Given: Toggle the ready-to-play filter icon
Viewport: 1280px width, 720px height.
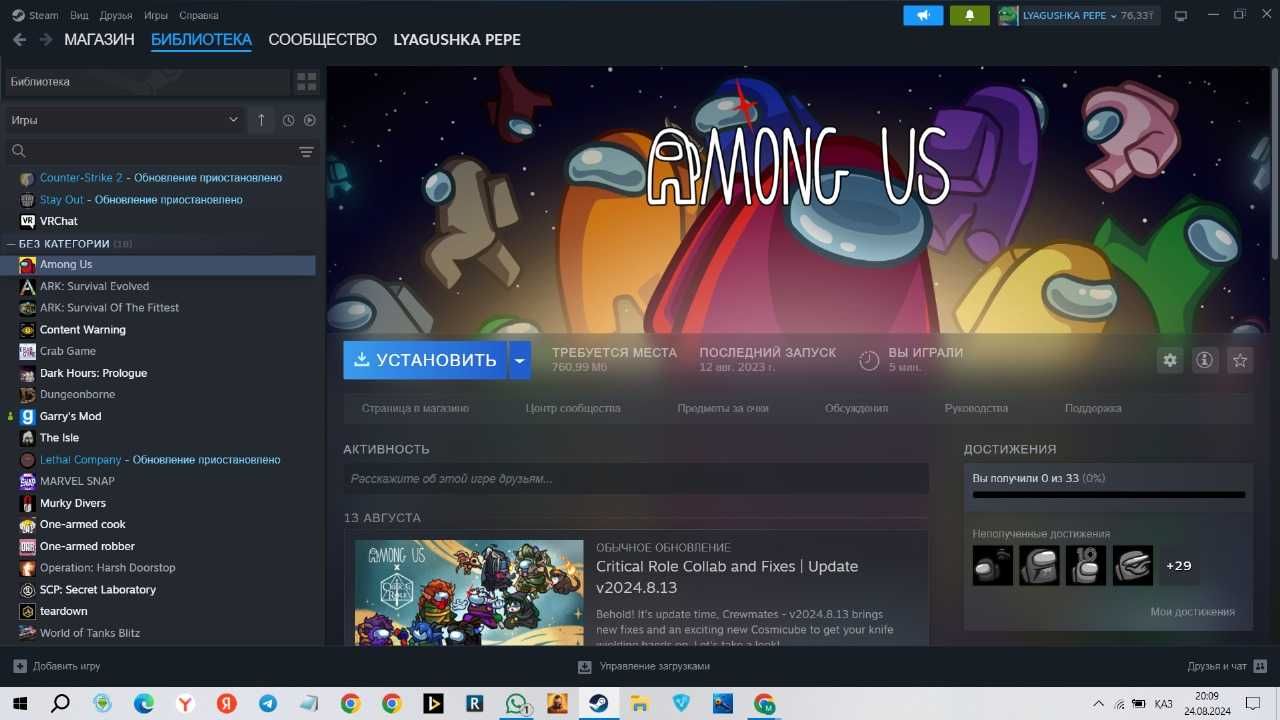Looking at the screenshot, I should [x=309, y=120].
